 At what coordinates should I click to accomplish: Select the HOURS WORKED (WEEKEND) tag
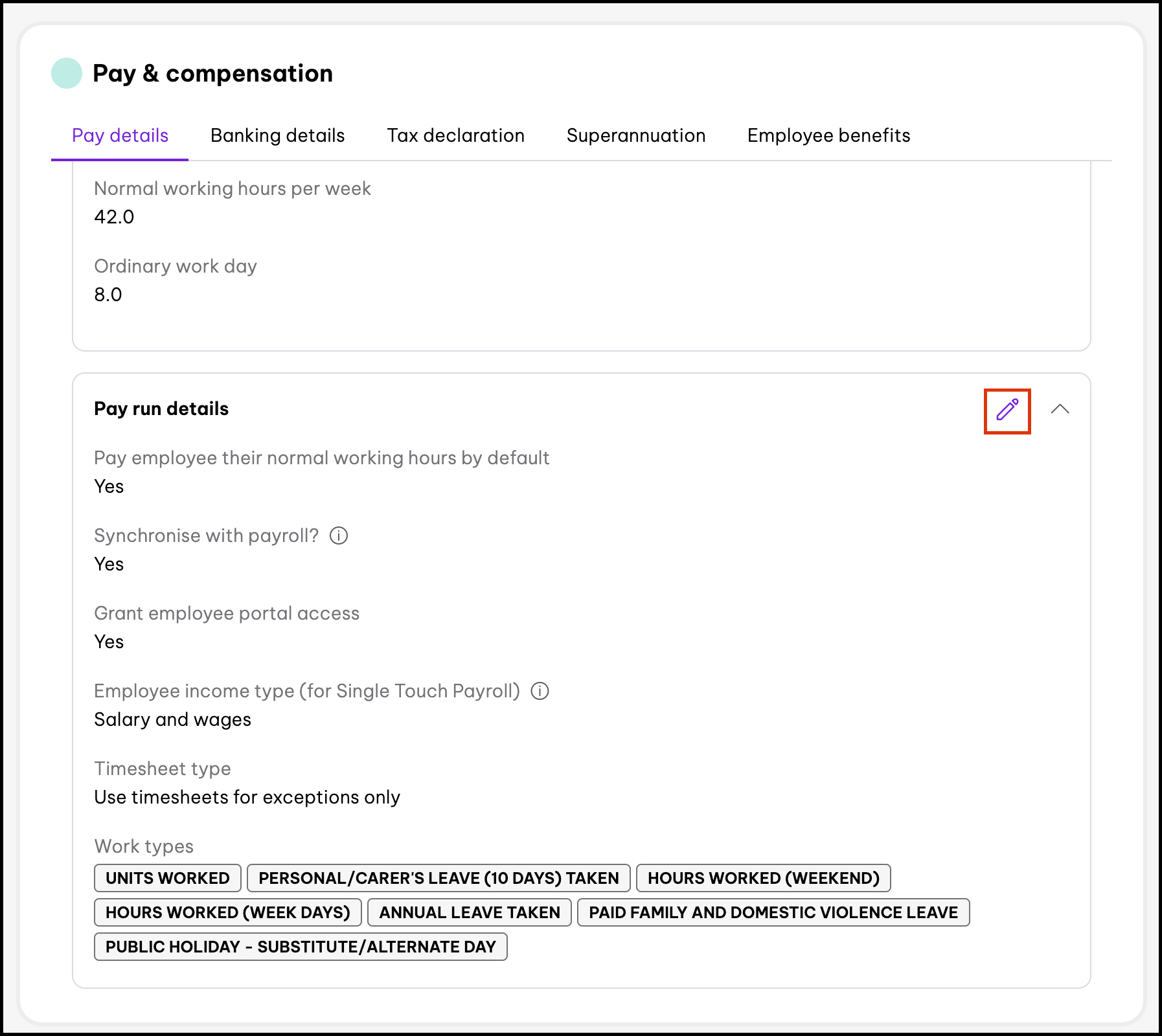763,878
